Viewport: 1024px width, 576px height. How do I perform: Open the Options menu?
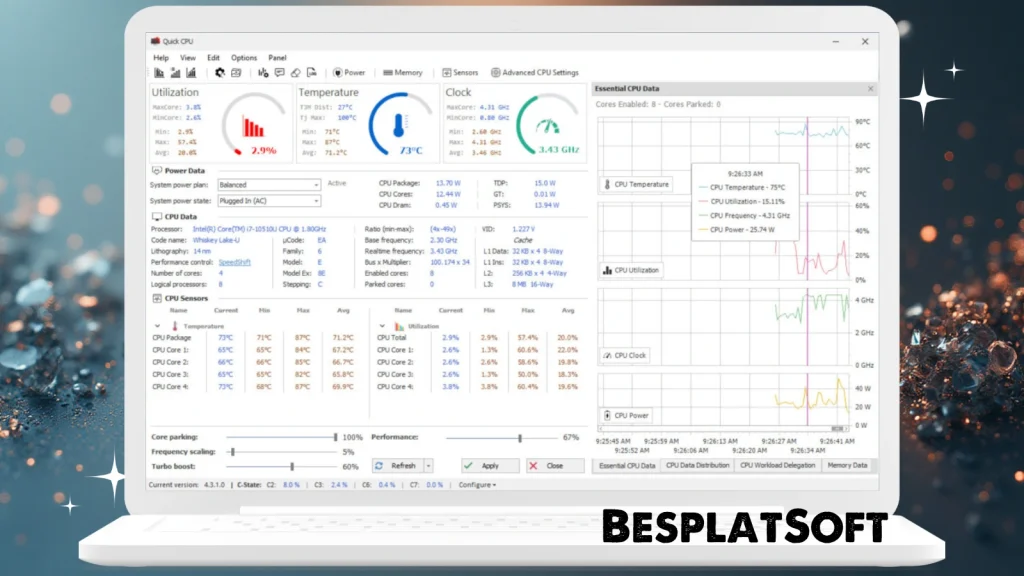point(243,57)
